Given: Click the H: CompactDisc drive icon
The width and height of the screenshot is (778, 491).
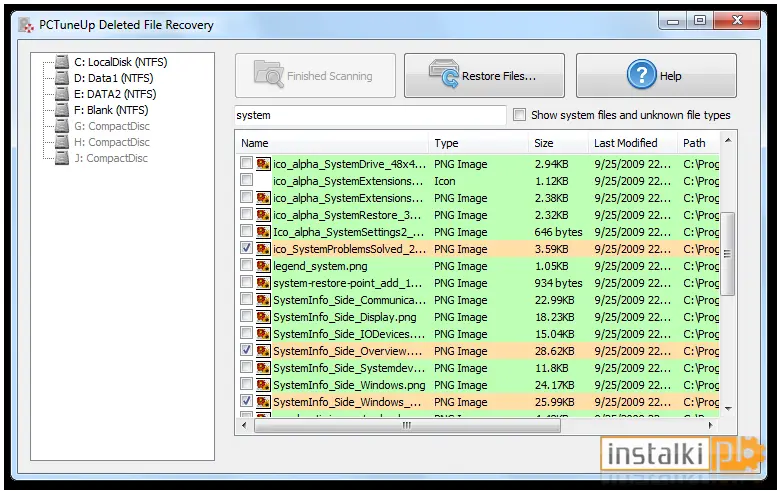Looking at the screenshot, I should (x=62, y=142).
